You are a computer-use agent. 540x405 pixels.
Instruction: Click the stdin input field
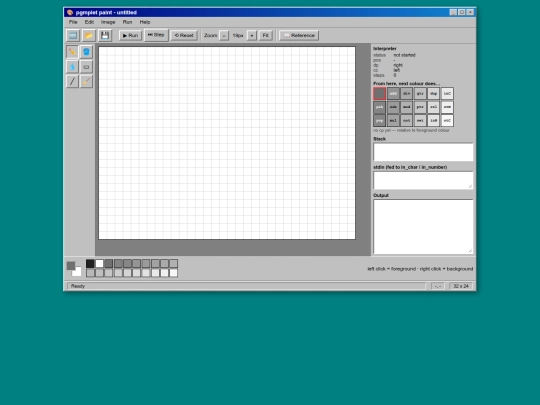pyautogui.click(x=423, y=180)
